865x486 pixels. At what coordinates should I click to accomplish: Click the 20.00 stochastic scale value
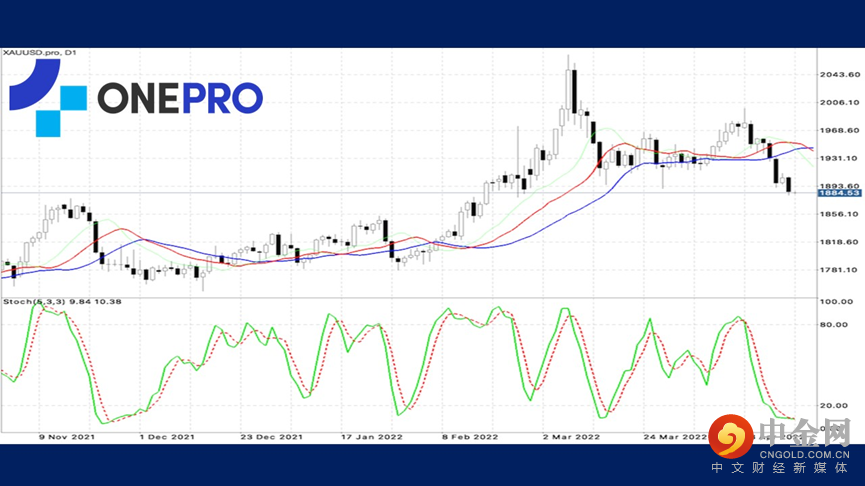pos(834,405)
